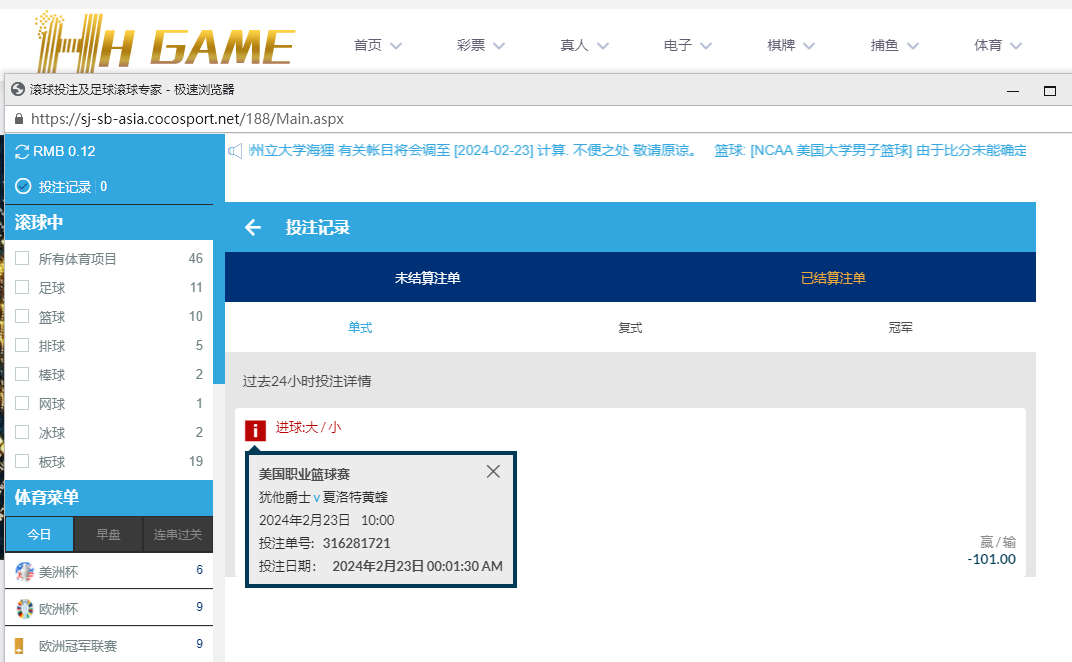Expand the 电子 dropdown arrow

point(706,46)
